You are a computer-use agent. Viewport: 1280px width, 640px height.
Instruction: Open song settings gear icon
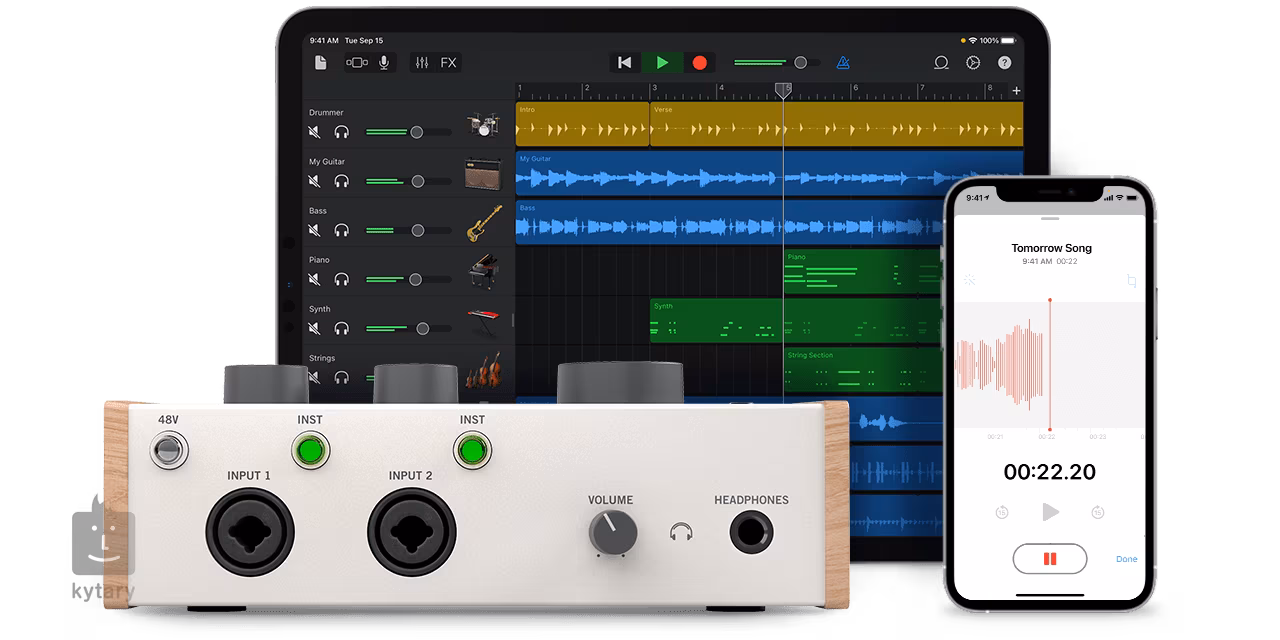point(973,63)
